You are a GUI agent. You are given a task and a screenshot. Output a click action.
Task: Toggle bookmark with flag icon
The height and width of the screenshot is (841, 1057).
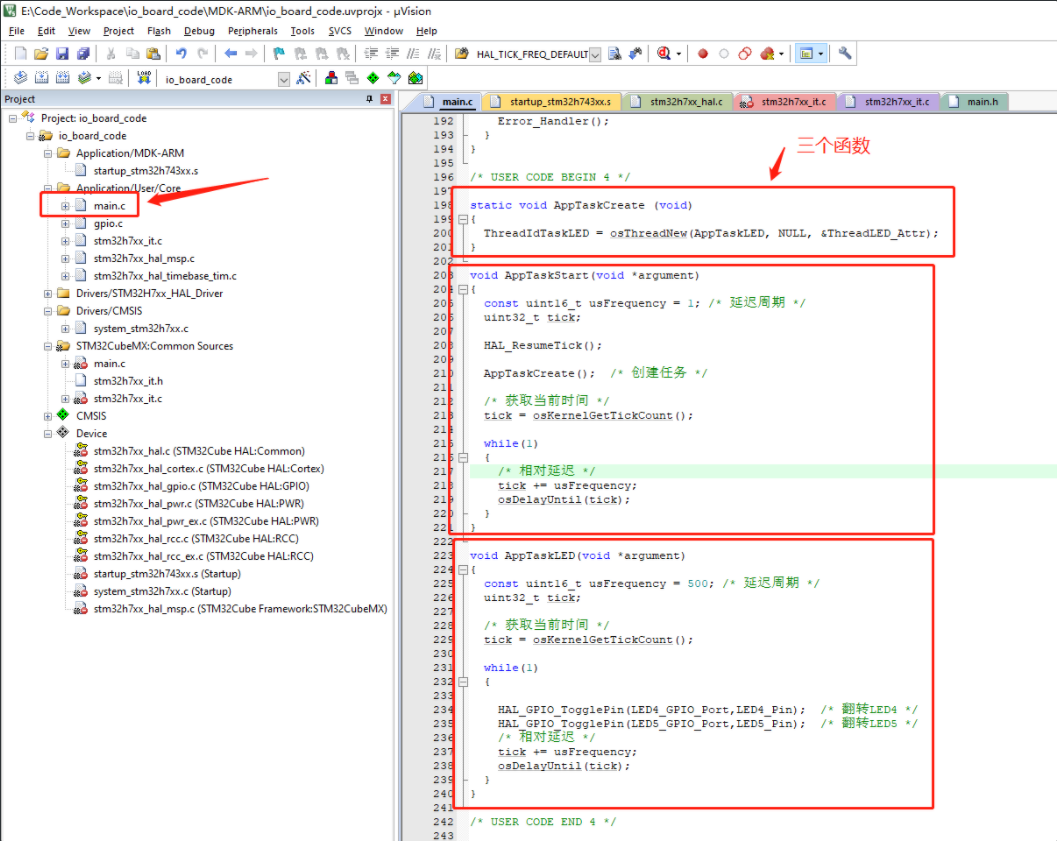coord(276,53)
